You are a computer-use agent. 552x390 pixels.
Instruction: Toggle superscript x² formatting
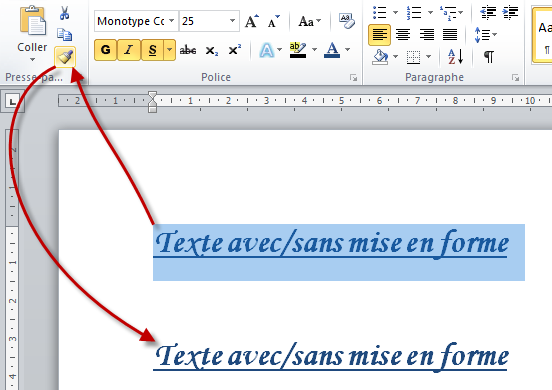tap(234, 50)
